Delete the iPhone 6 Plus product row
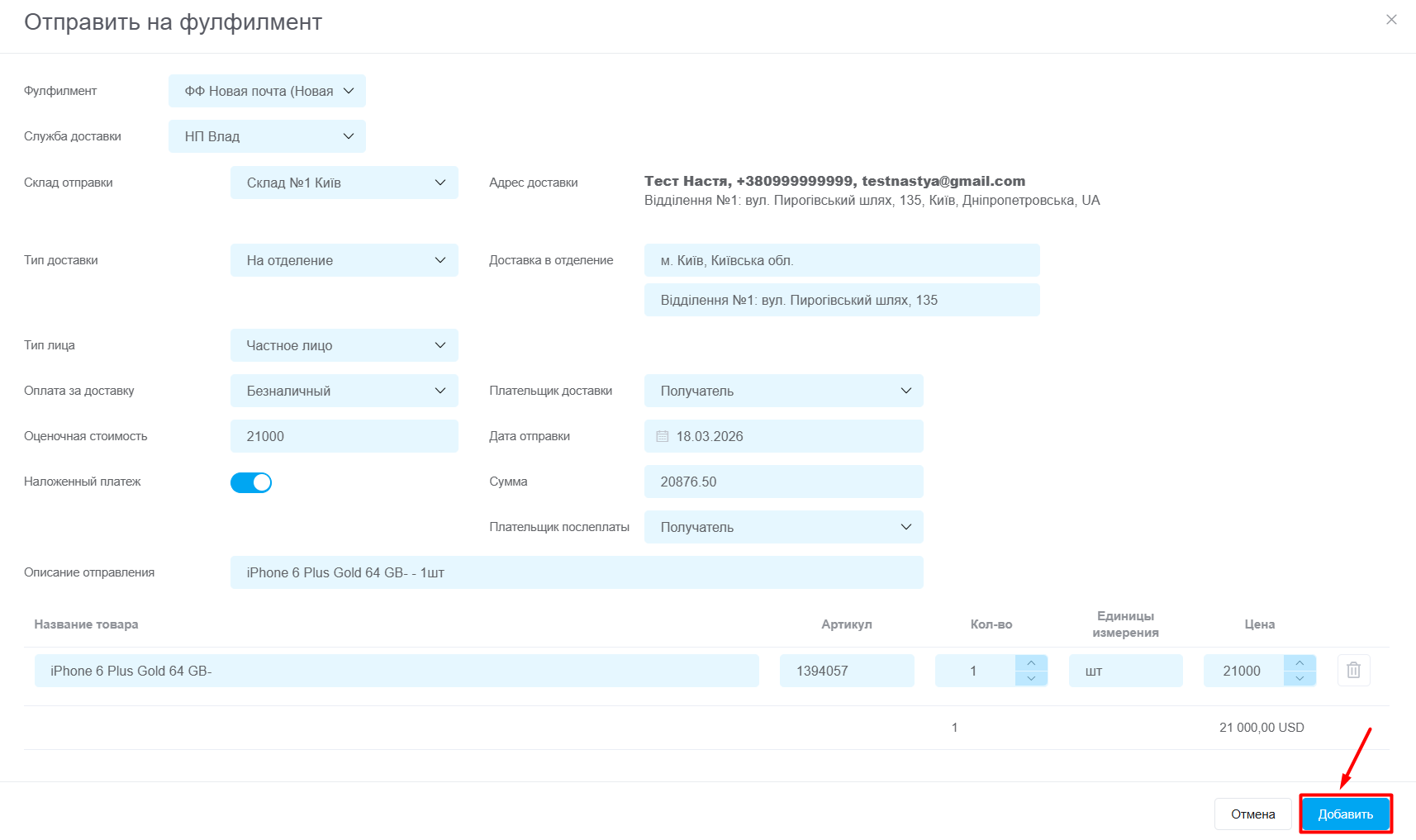 1353,670
